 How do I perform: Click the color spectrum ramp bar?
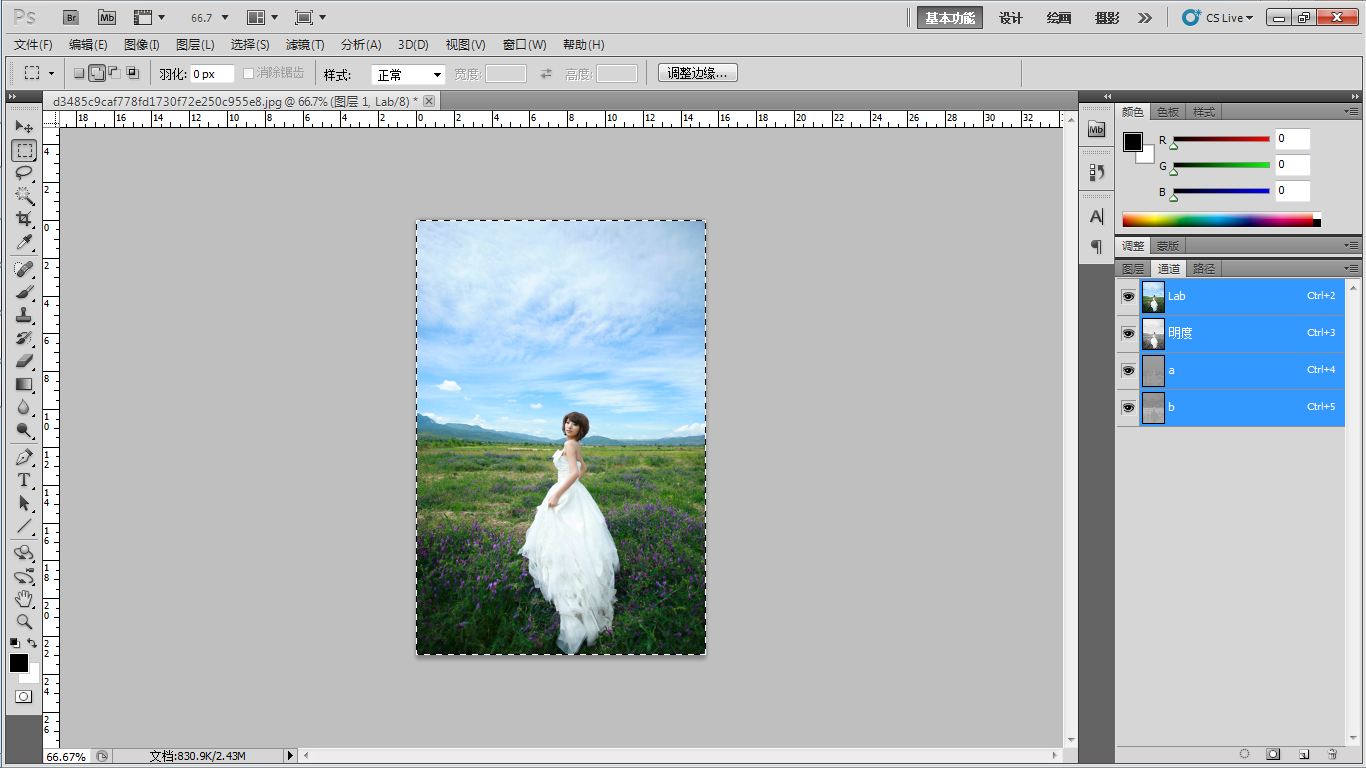click(x=1217, y=220)
